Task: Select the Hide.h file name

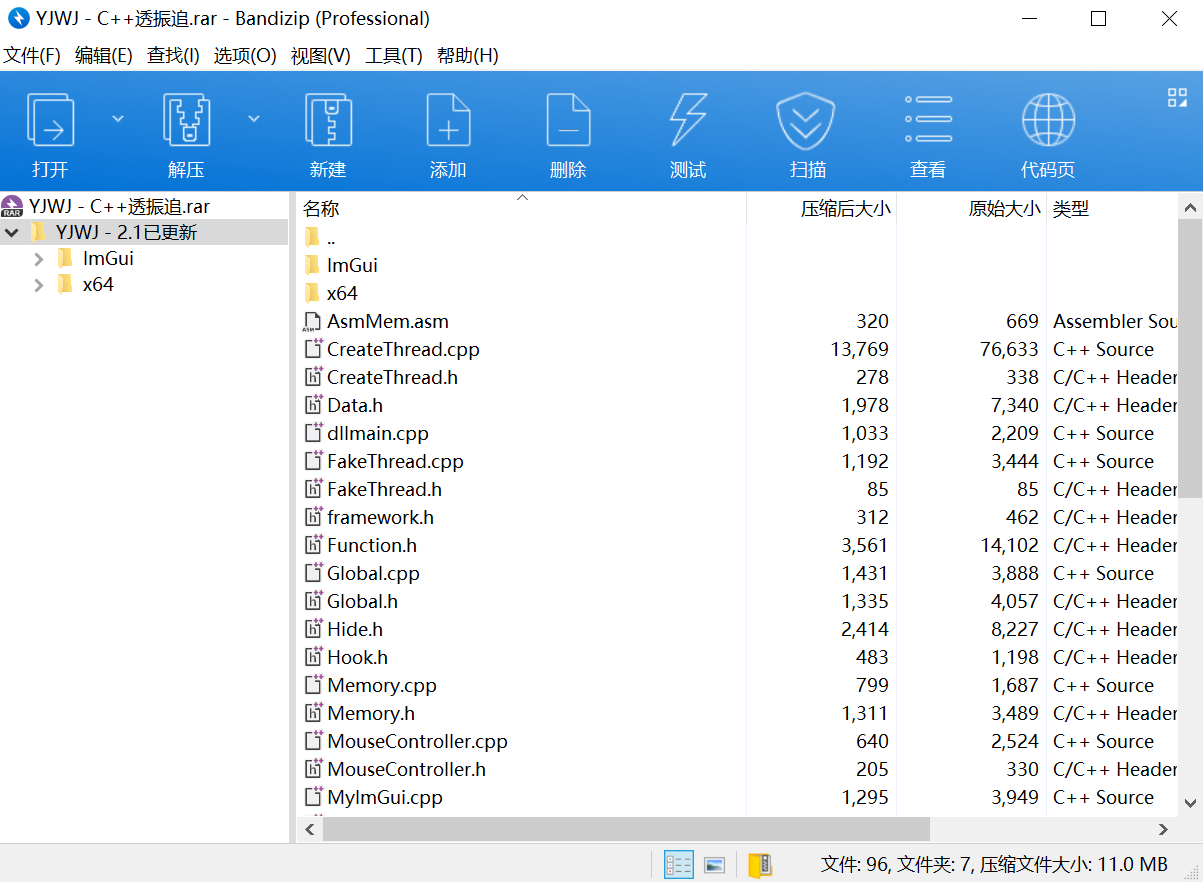Action: click(355, 629)
